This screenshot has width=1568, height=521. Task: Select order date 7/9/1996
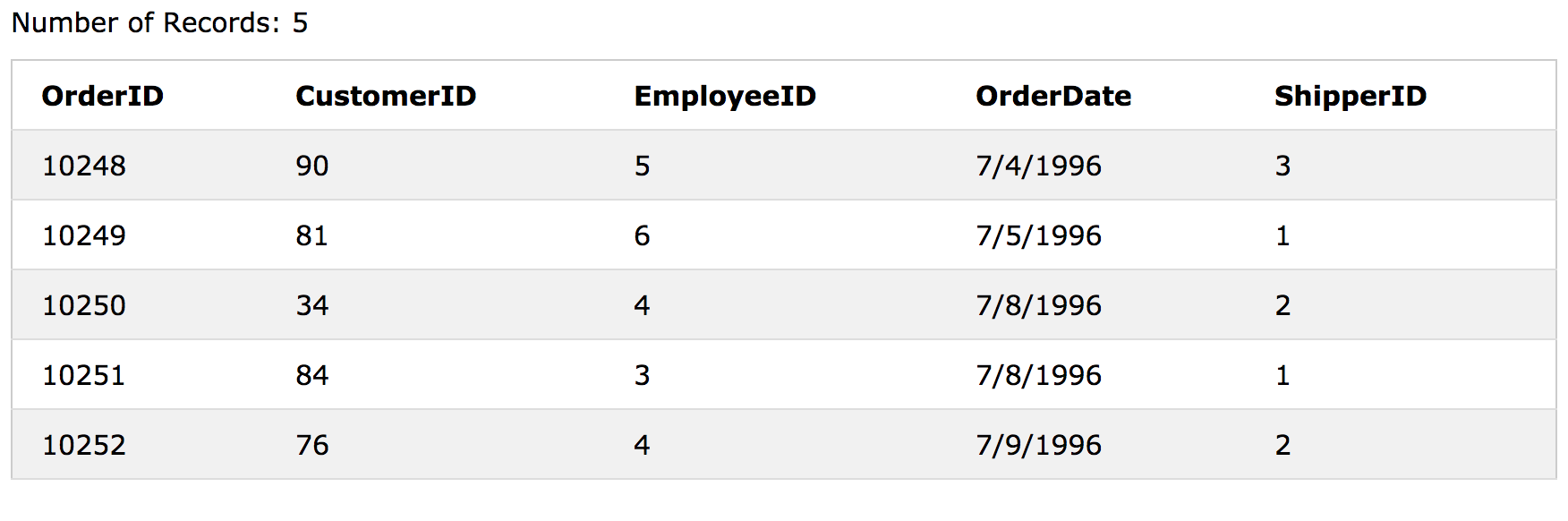[x=1039, y=445]
